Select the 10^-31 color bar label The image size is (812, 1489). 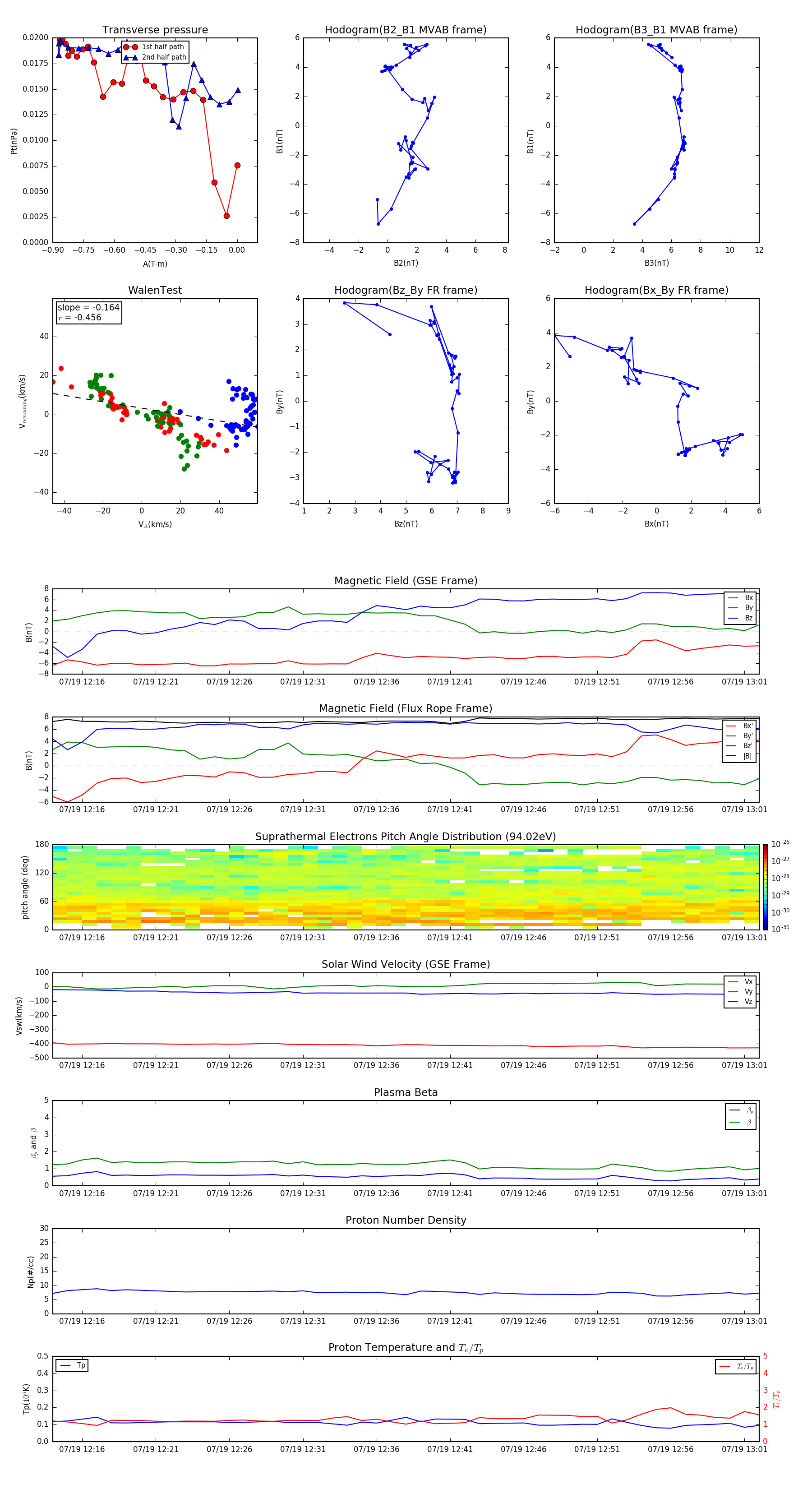pyautogui.click(x=780, y=929)
